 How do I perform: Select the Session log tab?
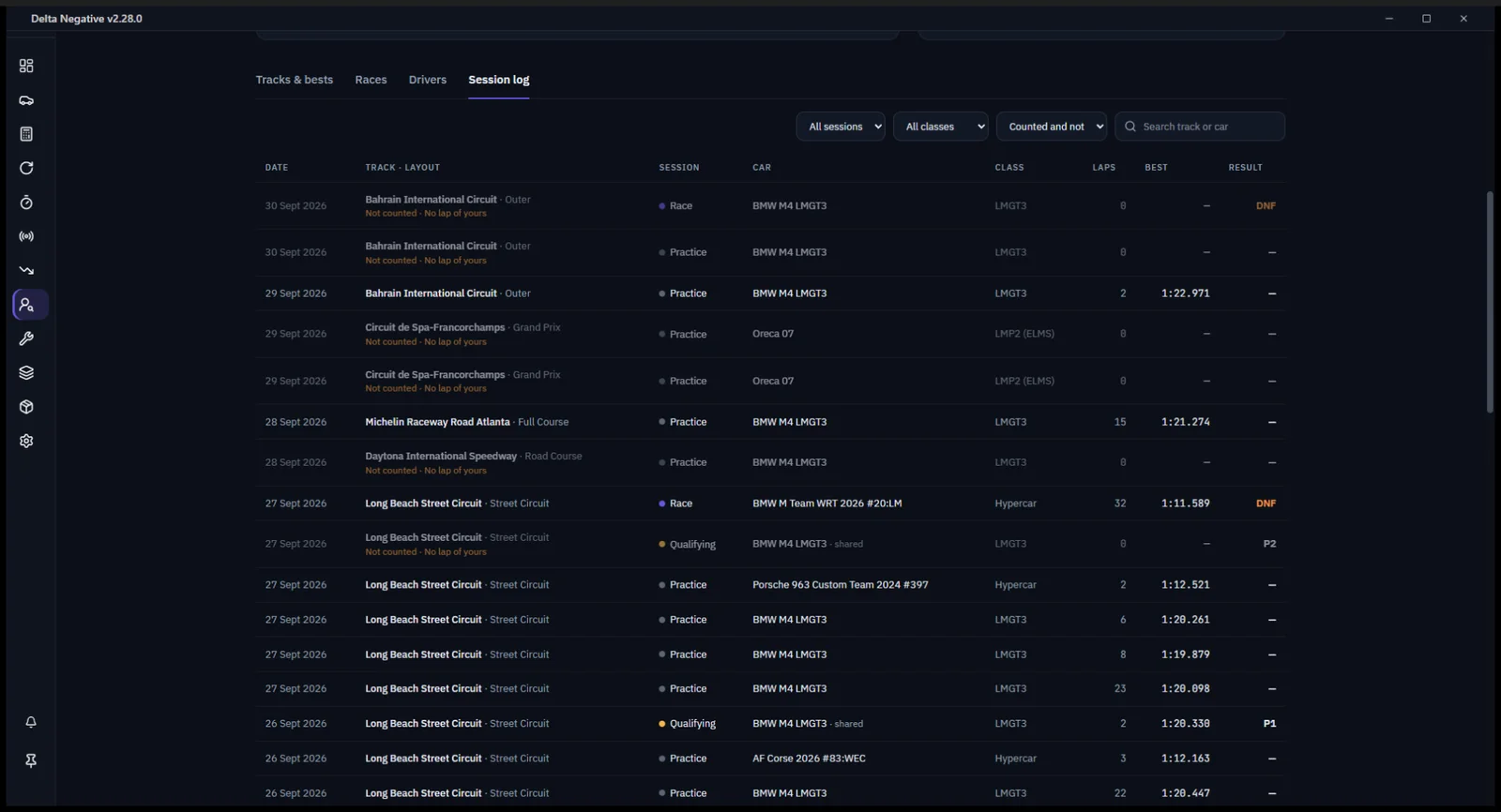(499, 80)
